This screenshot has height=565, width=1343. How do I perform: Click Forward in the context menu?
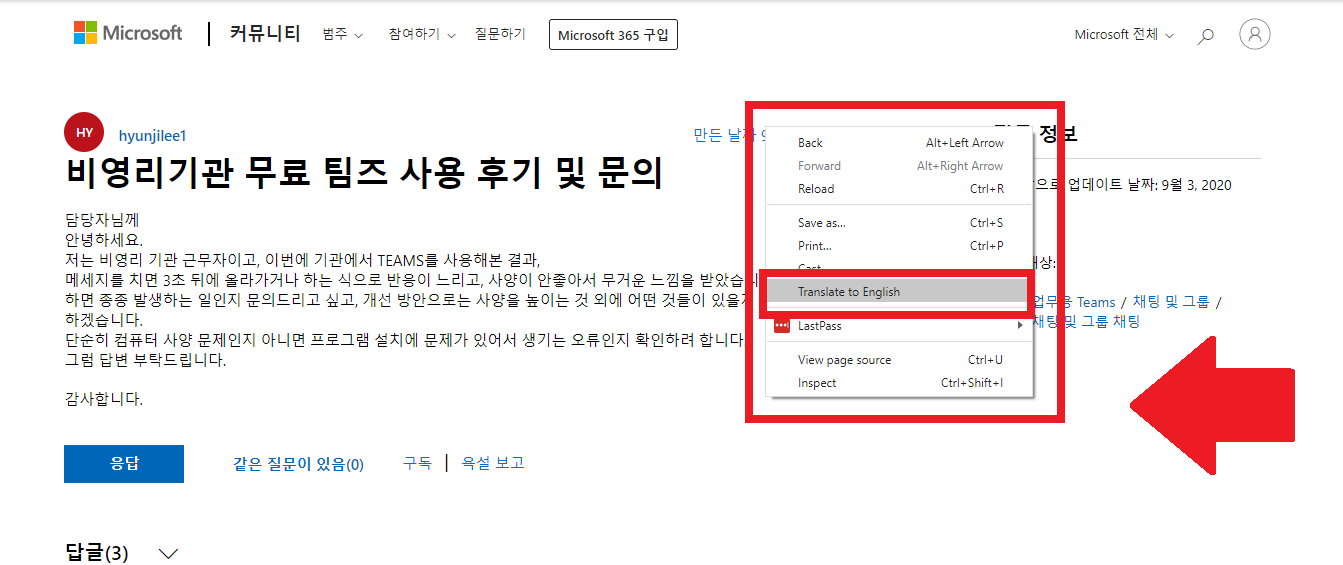click(x=898, y=166)
